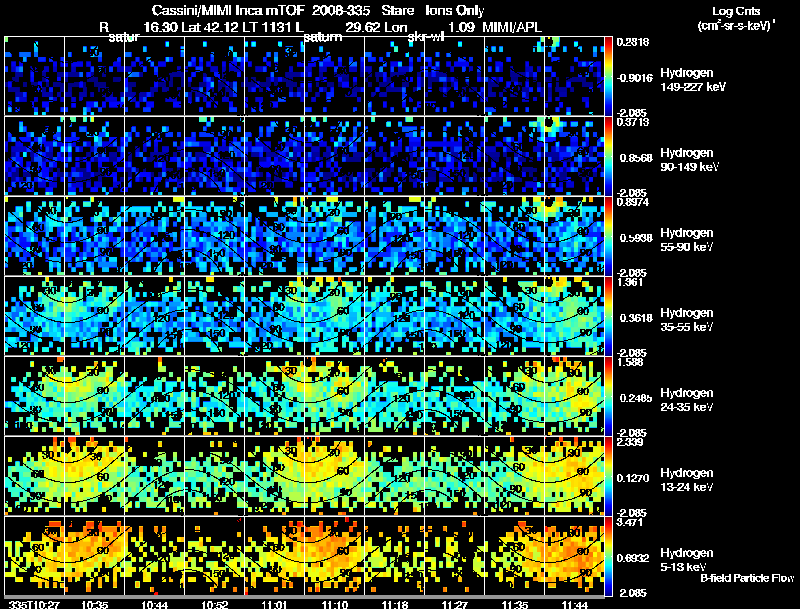Click the color bar for Hydrogen 24-35 keV

tap(608, 396)
